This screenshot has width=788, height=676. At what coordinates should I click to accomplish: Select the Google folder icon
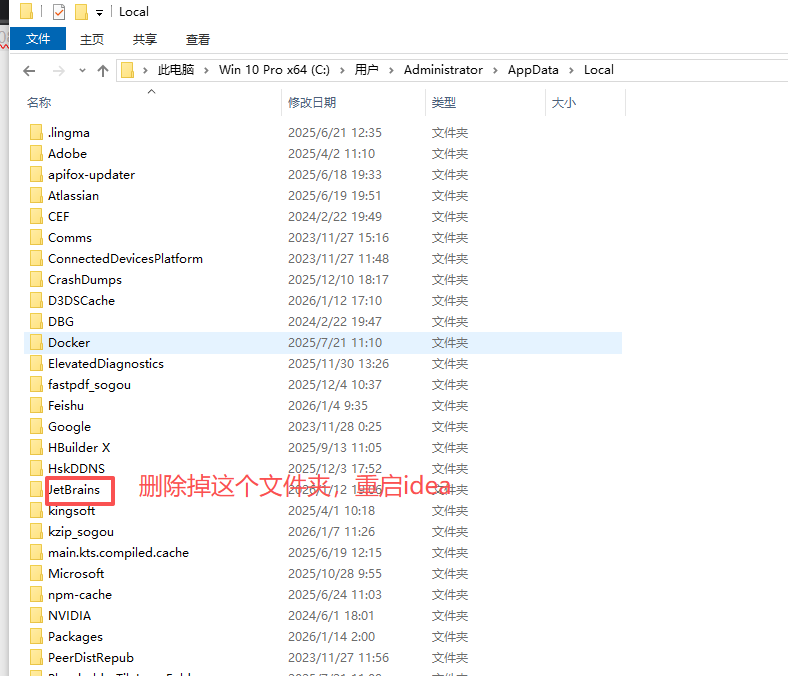36,427
